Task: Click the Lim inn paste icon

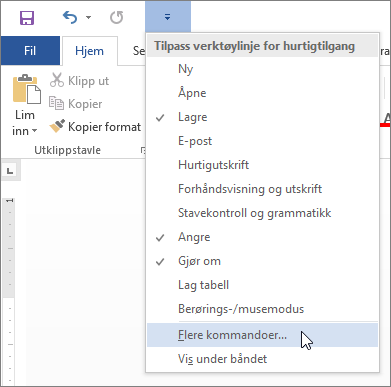Action: point(27,89)
